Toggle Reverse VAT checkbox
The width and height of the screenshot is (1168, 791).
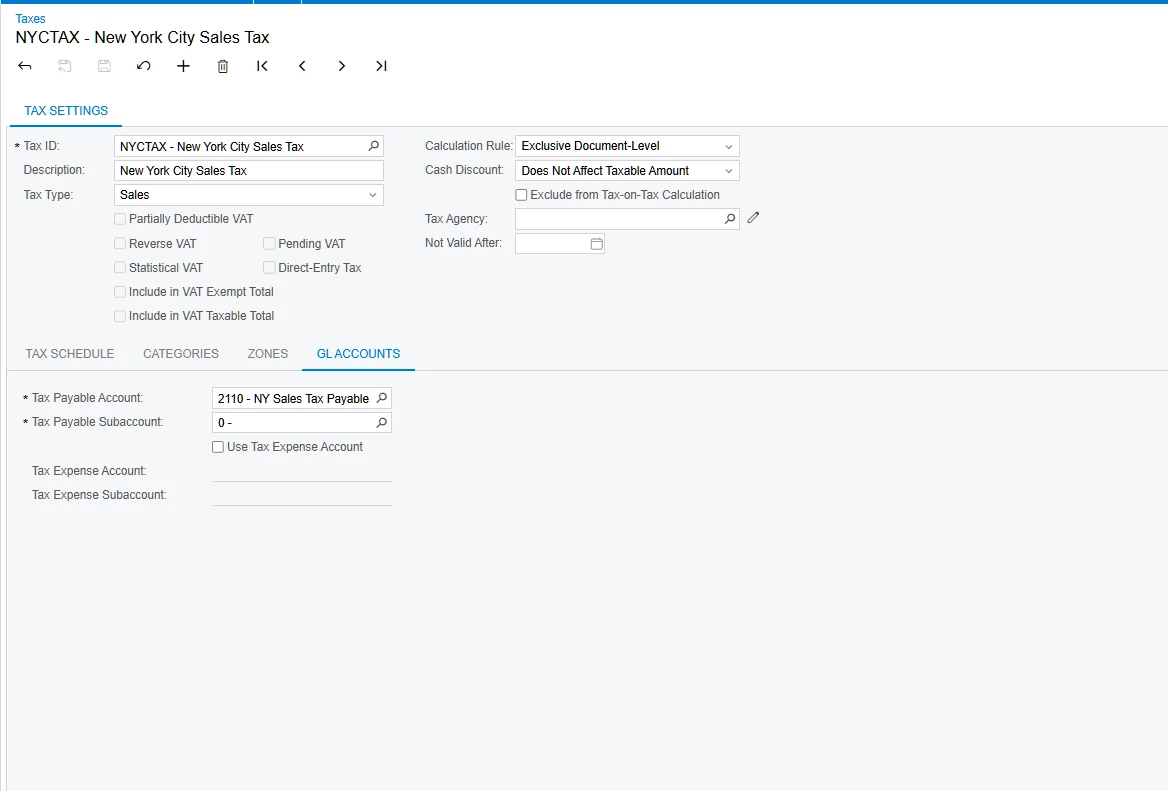(120, 244)
